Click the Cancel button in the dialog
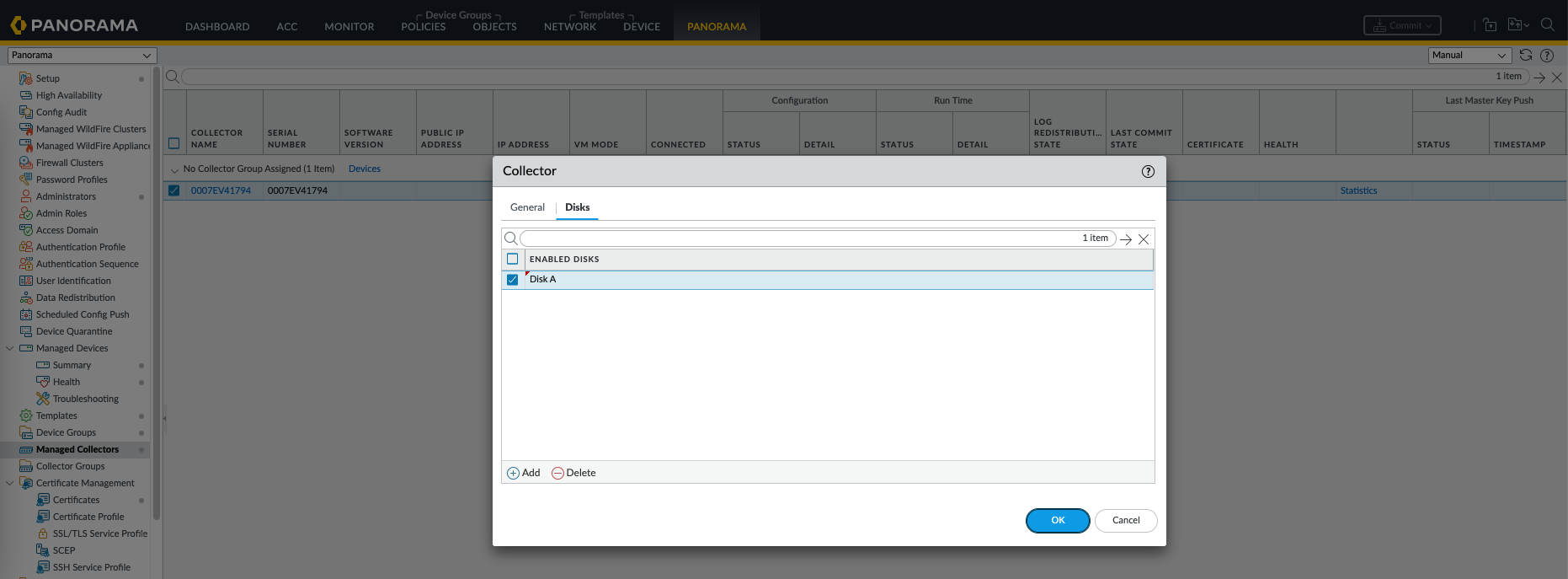 pyautogui.click(x=1126, y=520)
